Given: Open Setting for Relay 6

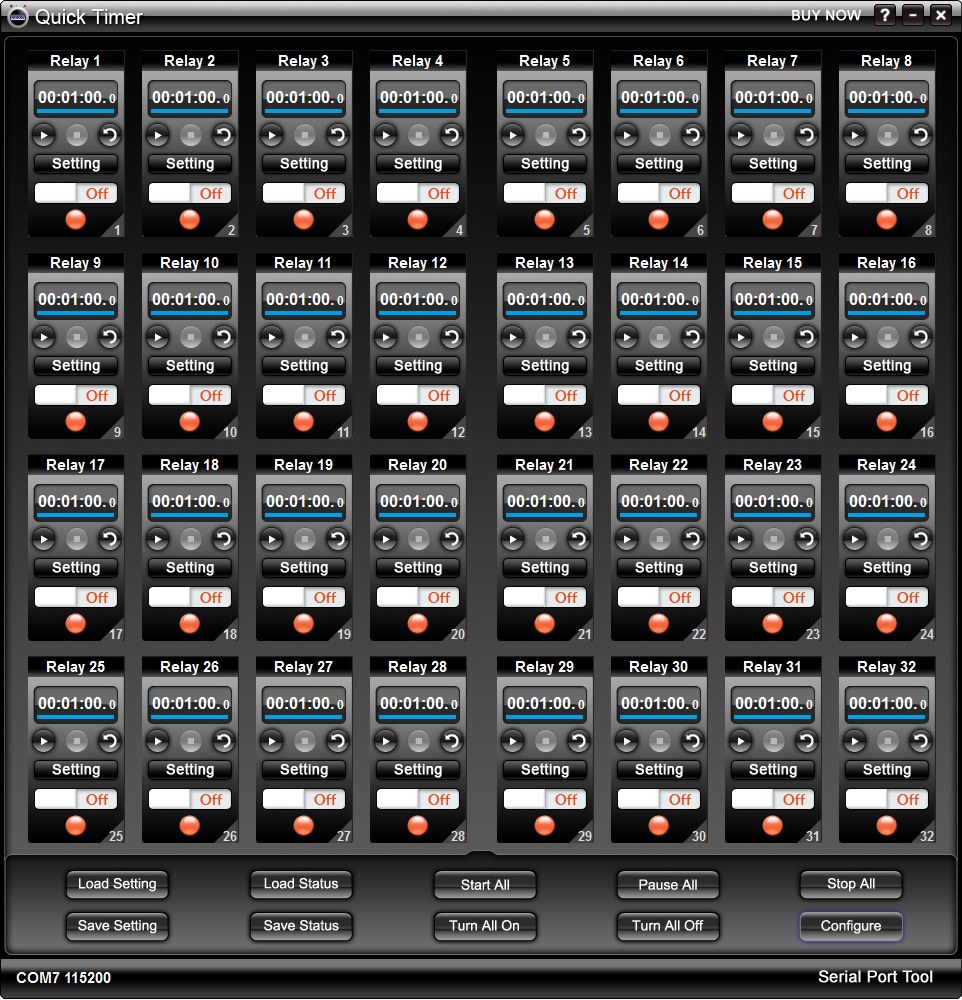Looking at the screenshot, I should pyautogui.click(x=659, y=164).
